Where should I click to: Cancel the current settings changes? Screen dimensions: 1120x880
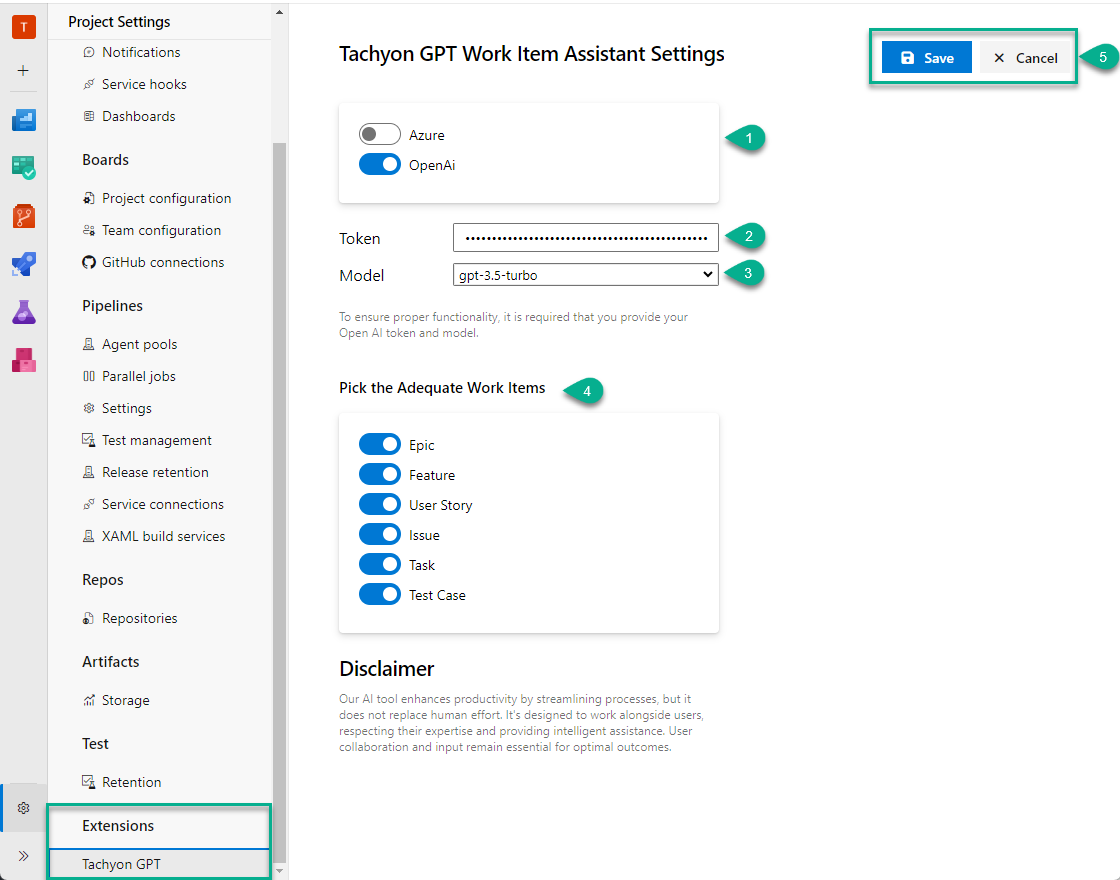1024,57
